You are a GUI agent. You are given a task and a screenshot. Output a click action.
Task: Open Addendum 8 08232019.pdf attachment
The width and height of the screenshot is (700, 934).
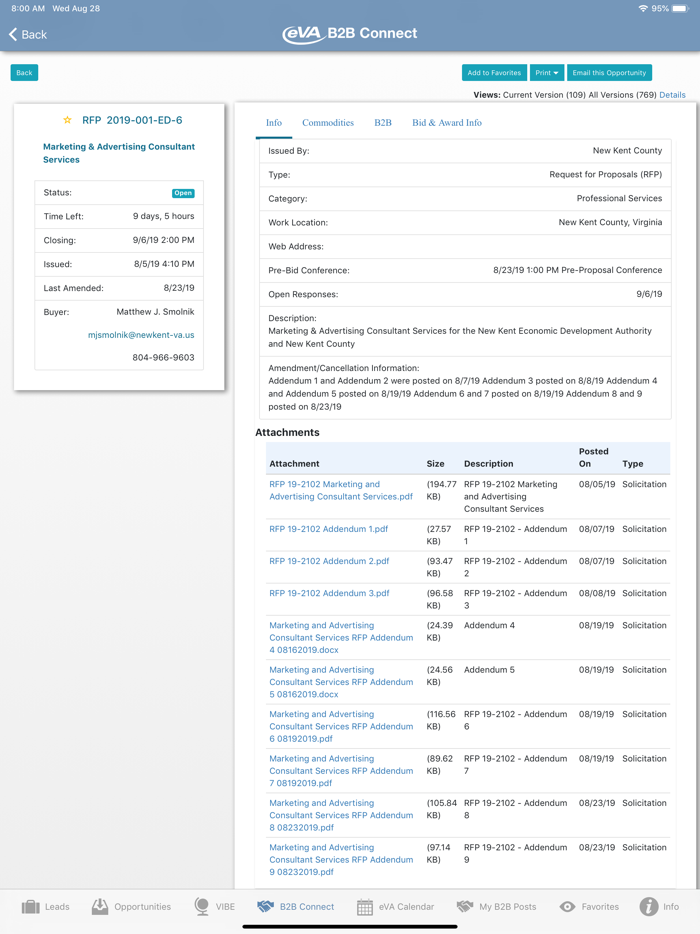[x=341, y=815]
